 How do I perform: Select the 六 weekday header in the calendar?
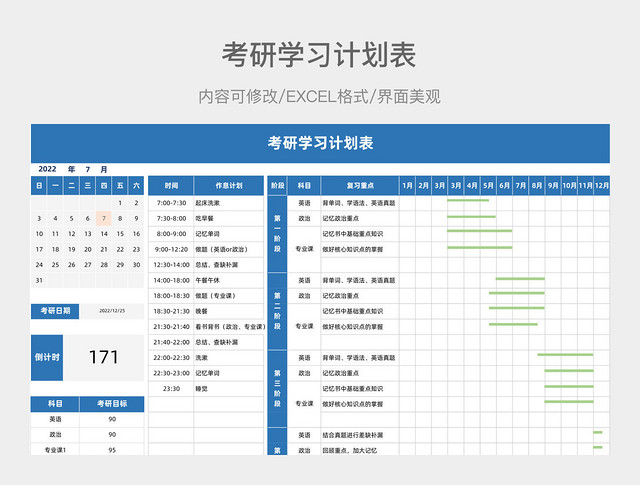click(x=136, y=186)
